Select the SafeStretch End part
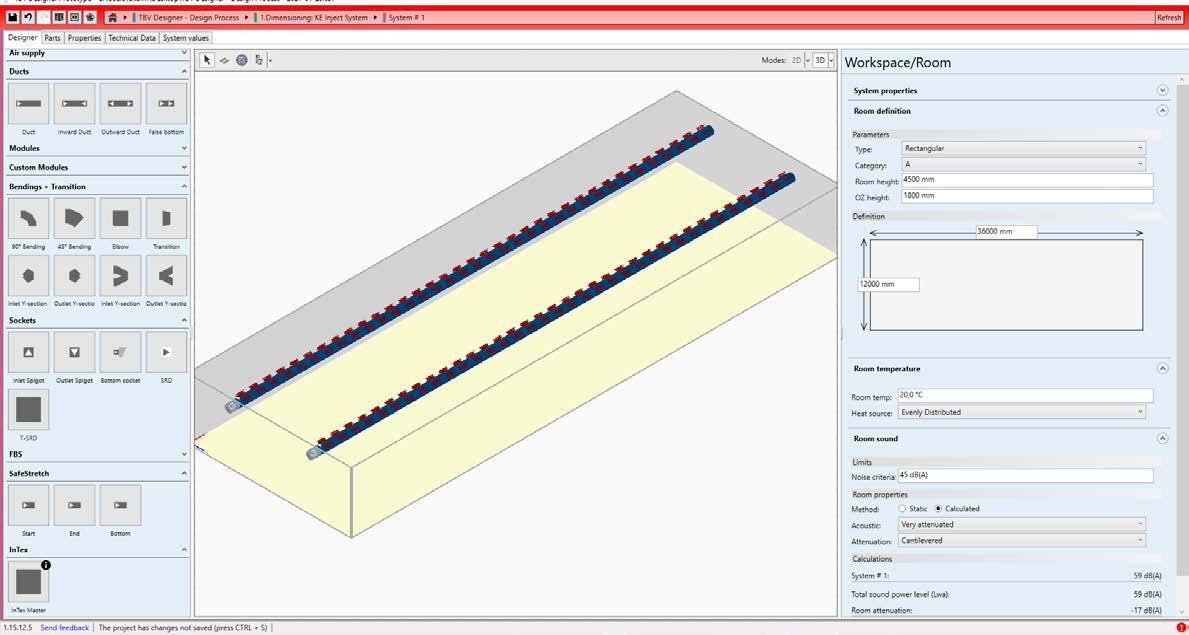This screenshot has width=1189, height=635. [x=74, y=505]
